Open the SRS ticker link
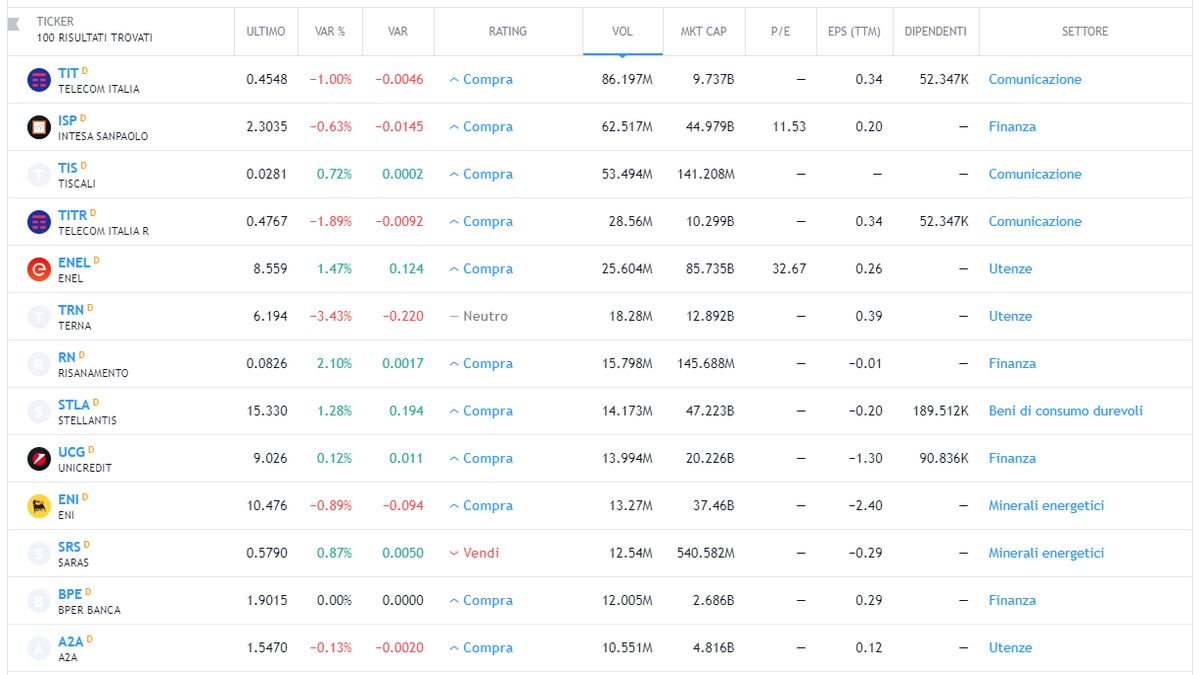 [69, 547]
